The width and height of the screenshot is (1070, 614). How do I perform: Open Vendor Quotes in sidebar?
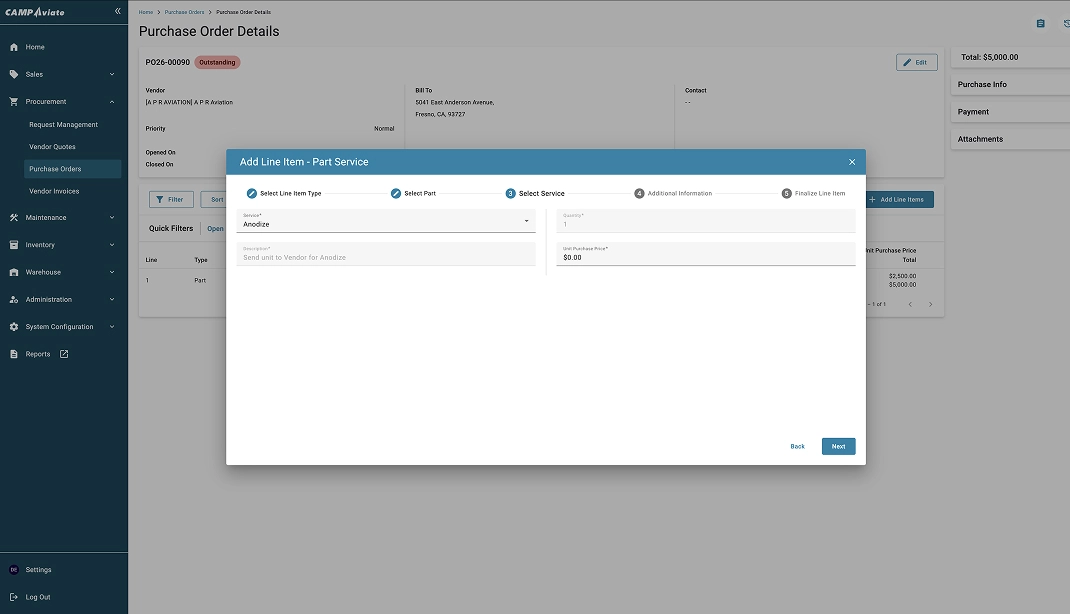pos(52,147)
